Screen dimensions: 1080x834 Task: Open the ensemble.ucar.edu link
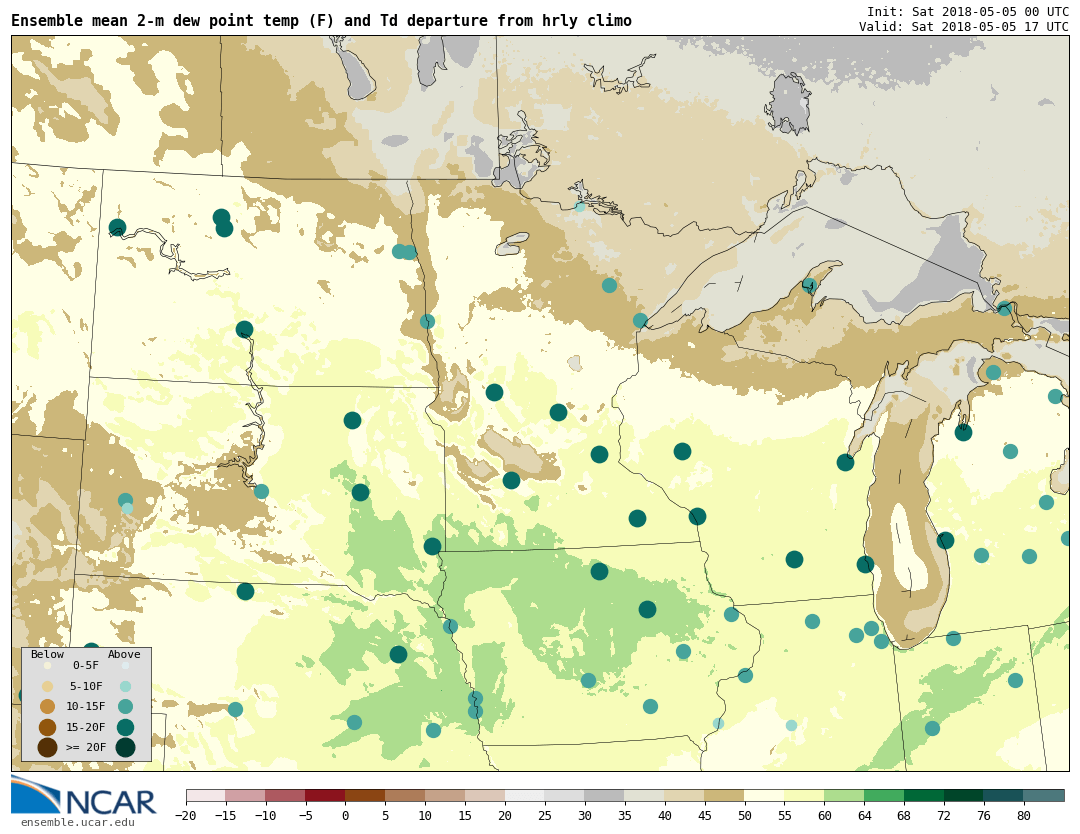77,823
